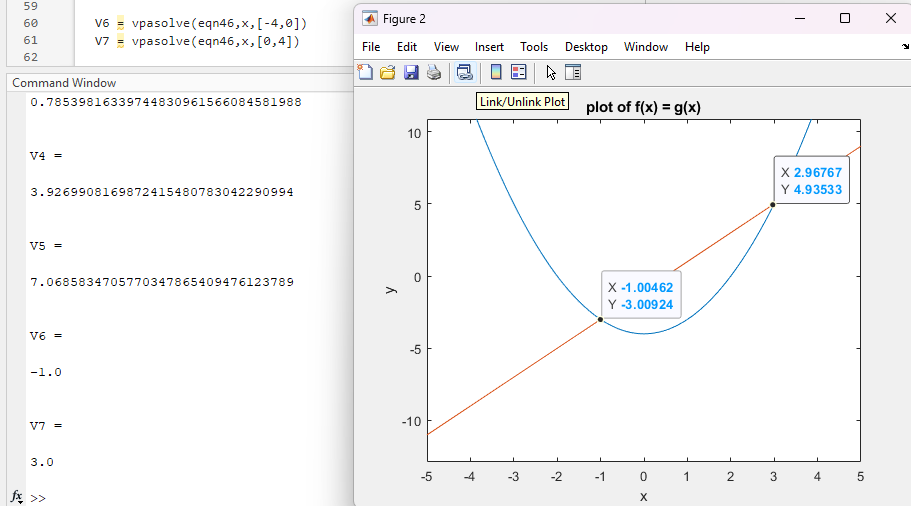Expand the Insert menu
The width and height of the screenshot is (911, 506).
click(x=490, y=47)
